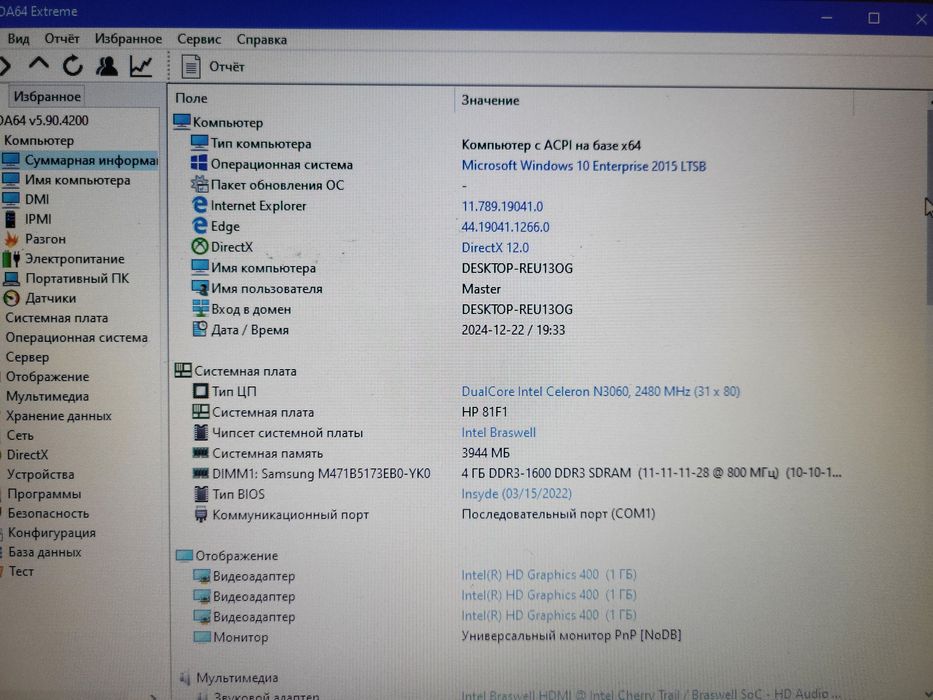
Task: Click the Датчики gauge icon
Action: [x=11, y=298]
